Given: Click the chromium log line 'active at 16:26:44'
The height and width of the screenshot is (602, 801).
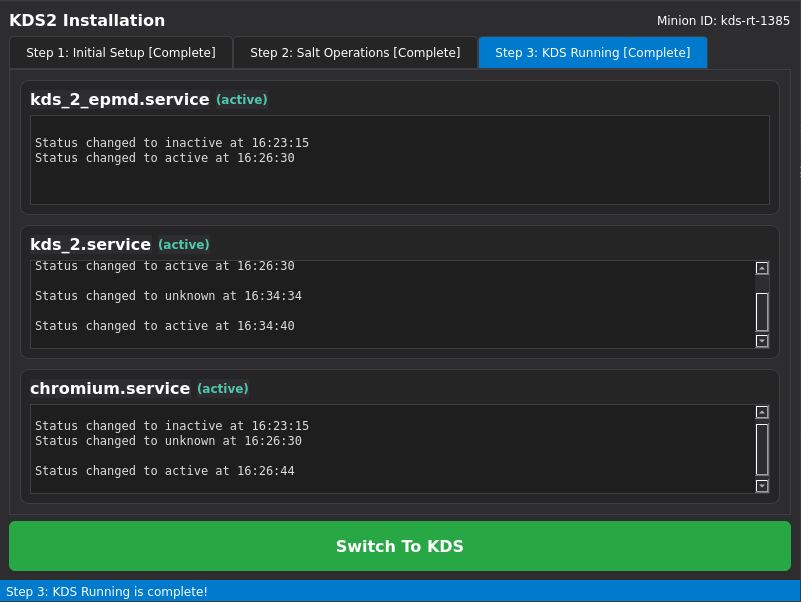Looking at the screenshot, I should point(165,471).
